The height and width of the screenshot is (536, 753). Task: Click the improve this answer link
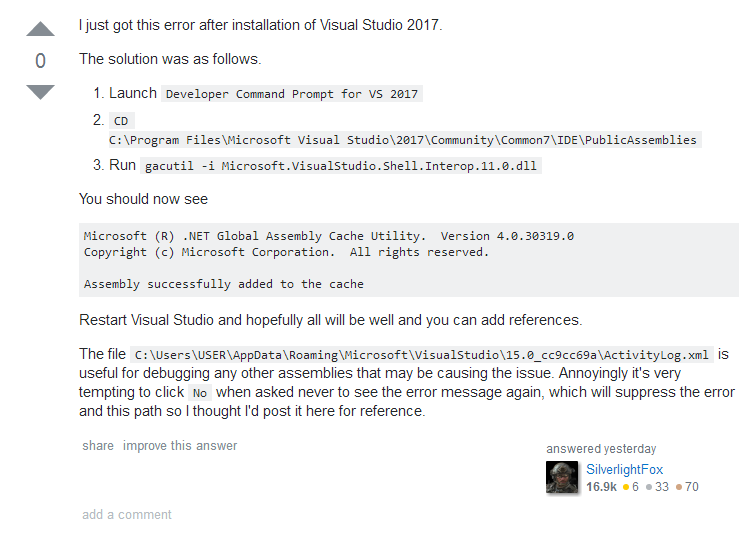point(180,445)
